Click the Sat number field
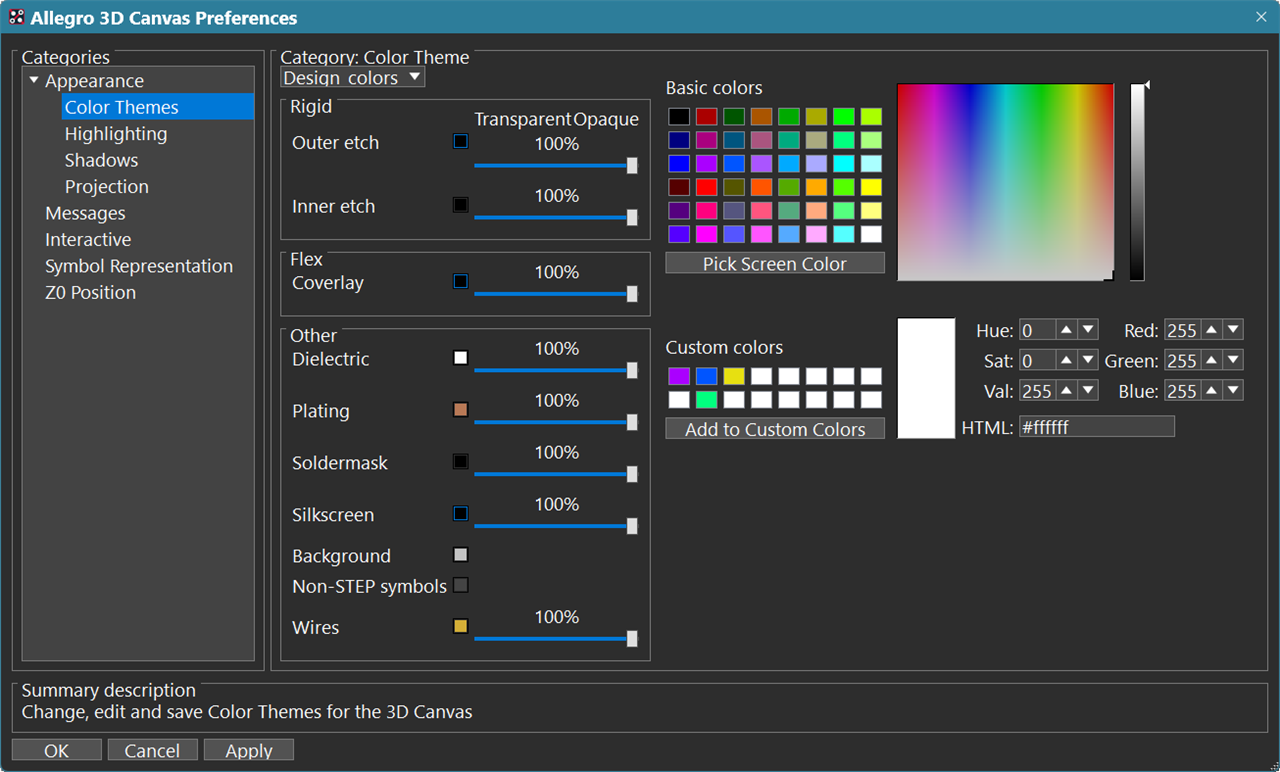Image resolution: width=1280 pixels, height=772 pixels. tap(1038, 360)
